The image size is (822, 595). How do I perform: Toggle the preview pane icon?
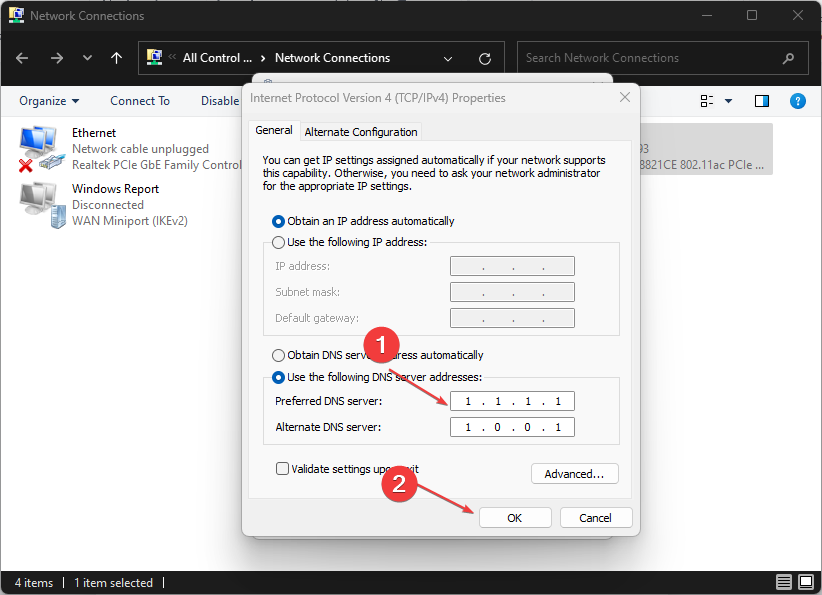762,101
